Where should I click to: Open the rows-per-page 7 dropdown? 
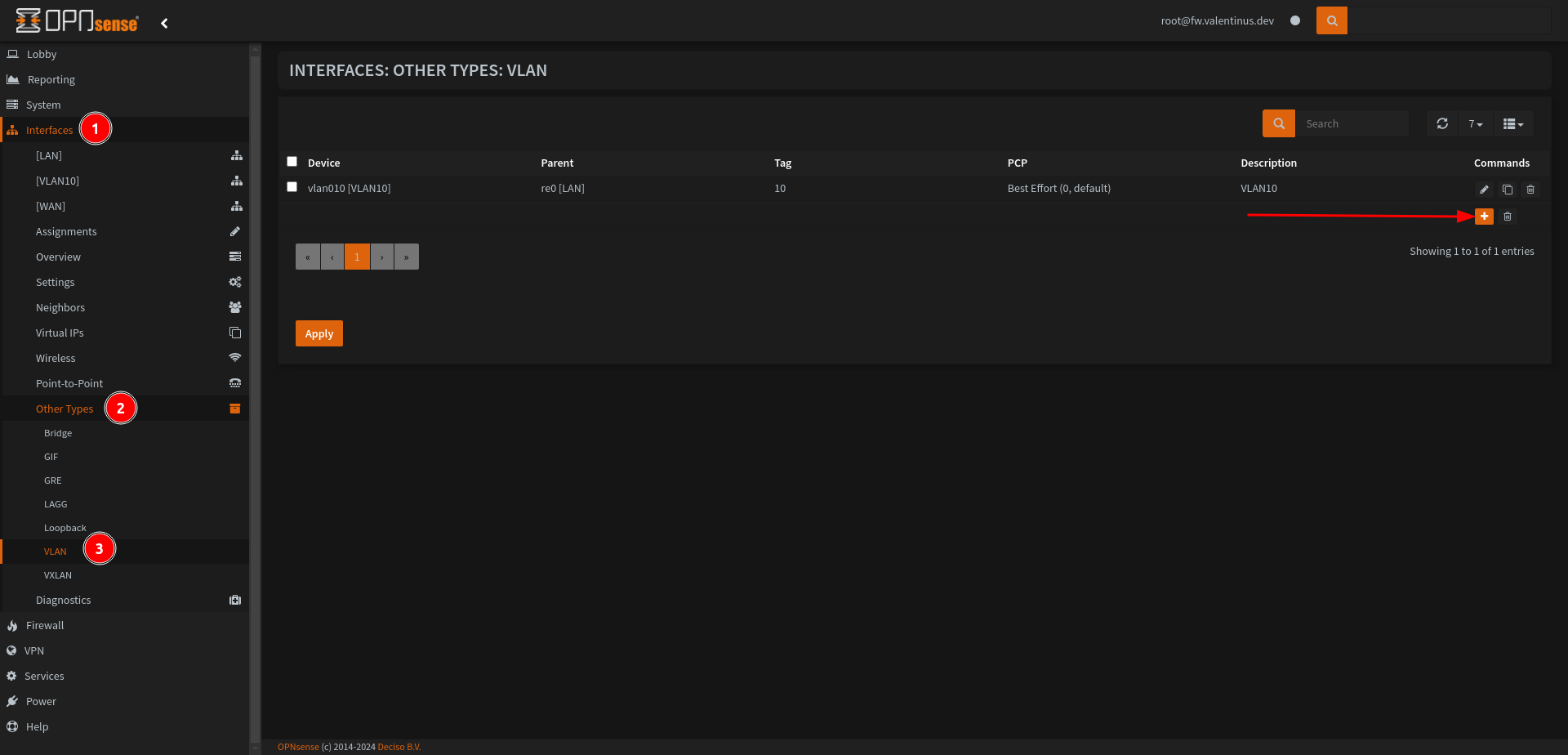(x=1476, y=123)
